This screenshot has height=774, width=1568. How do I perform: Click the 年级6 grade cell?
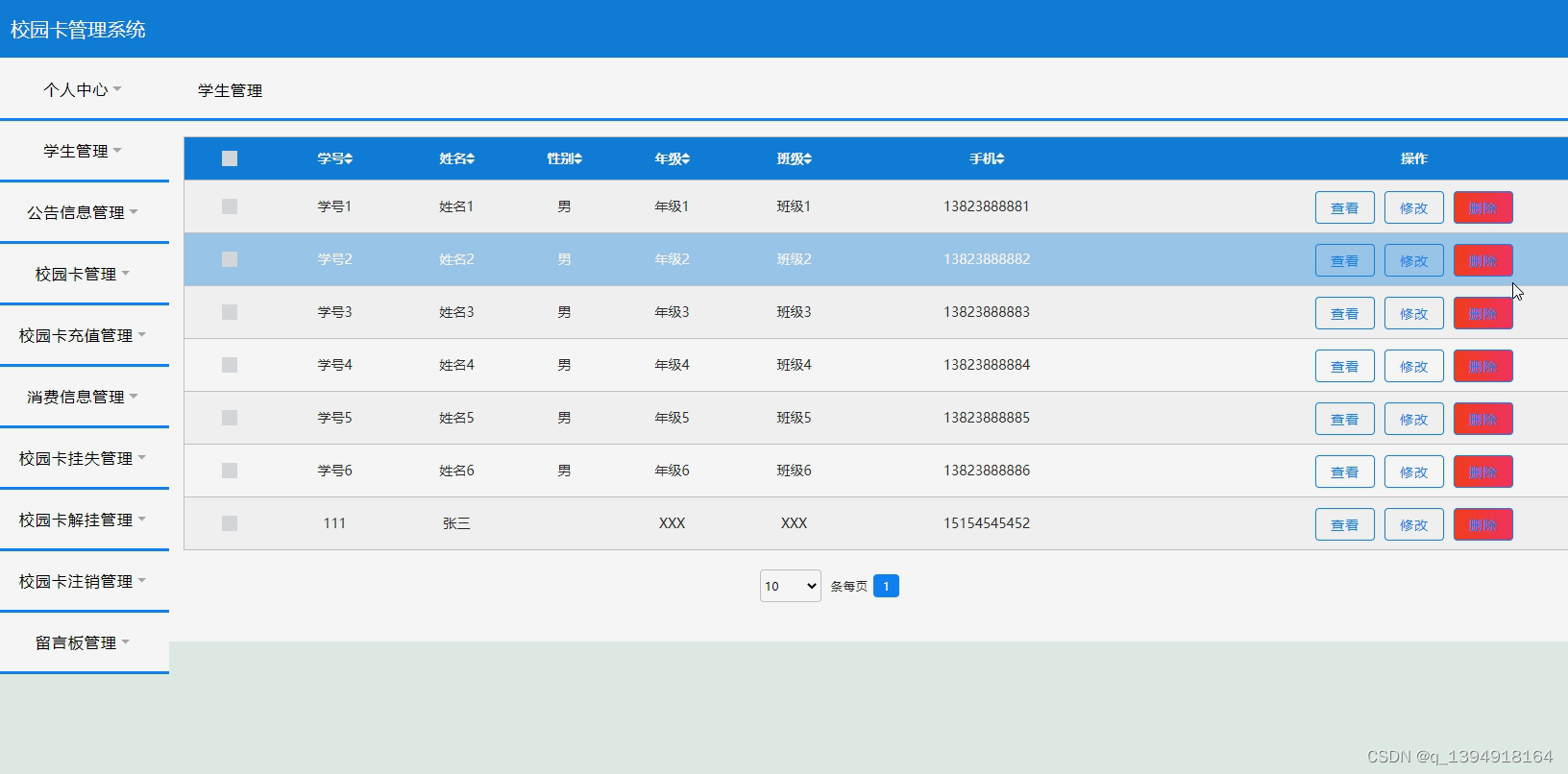(x=673, y=471)
